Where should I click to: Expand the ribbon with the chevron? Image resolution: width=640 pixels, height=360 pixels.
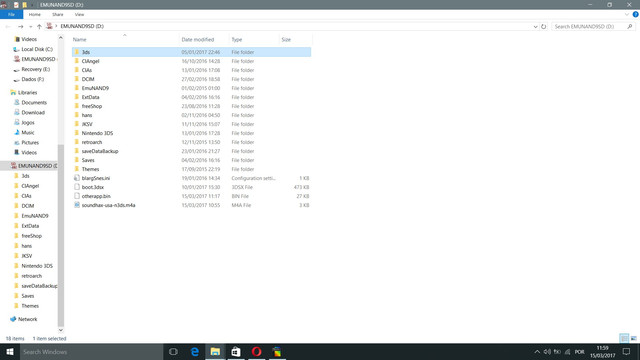pyautogui.click(x=627, y=14)
